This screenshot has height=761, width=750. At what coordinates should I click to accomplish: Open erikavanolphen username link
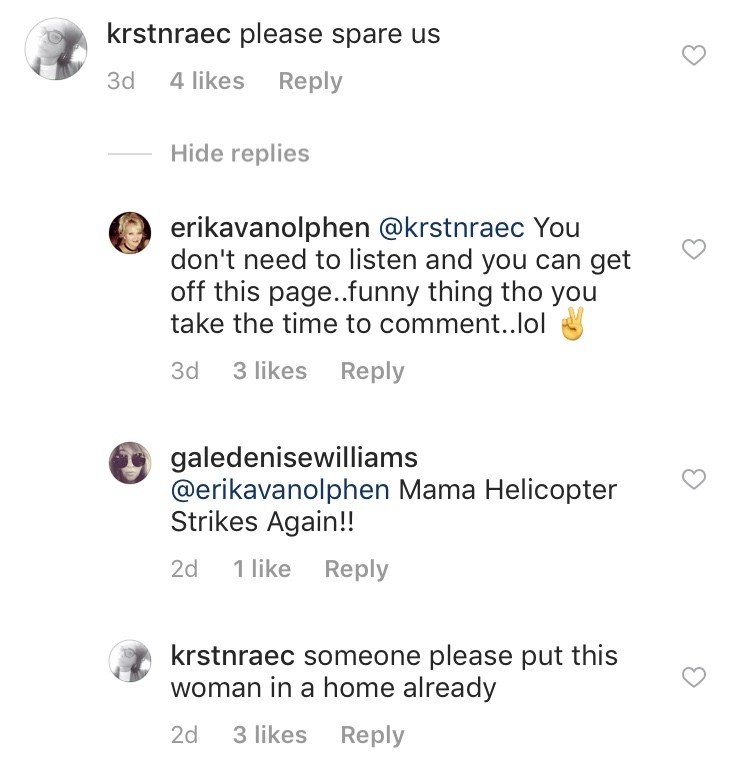(x=270, y=228)
